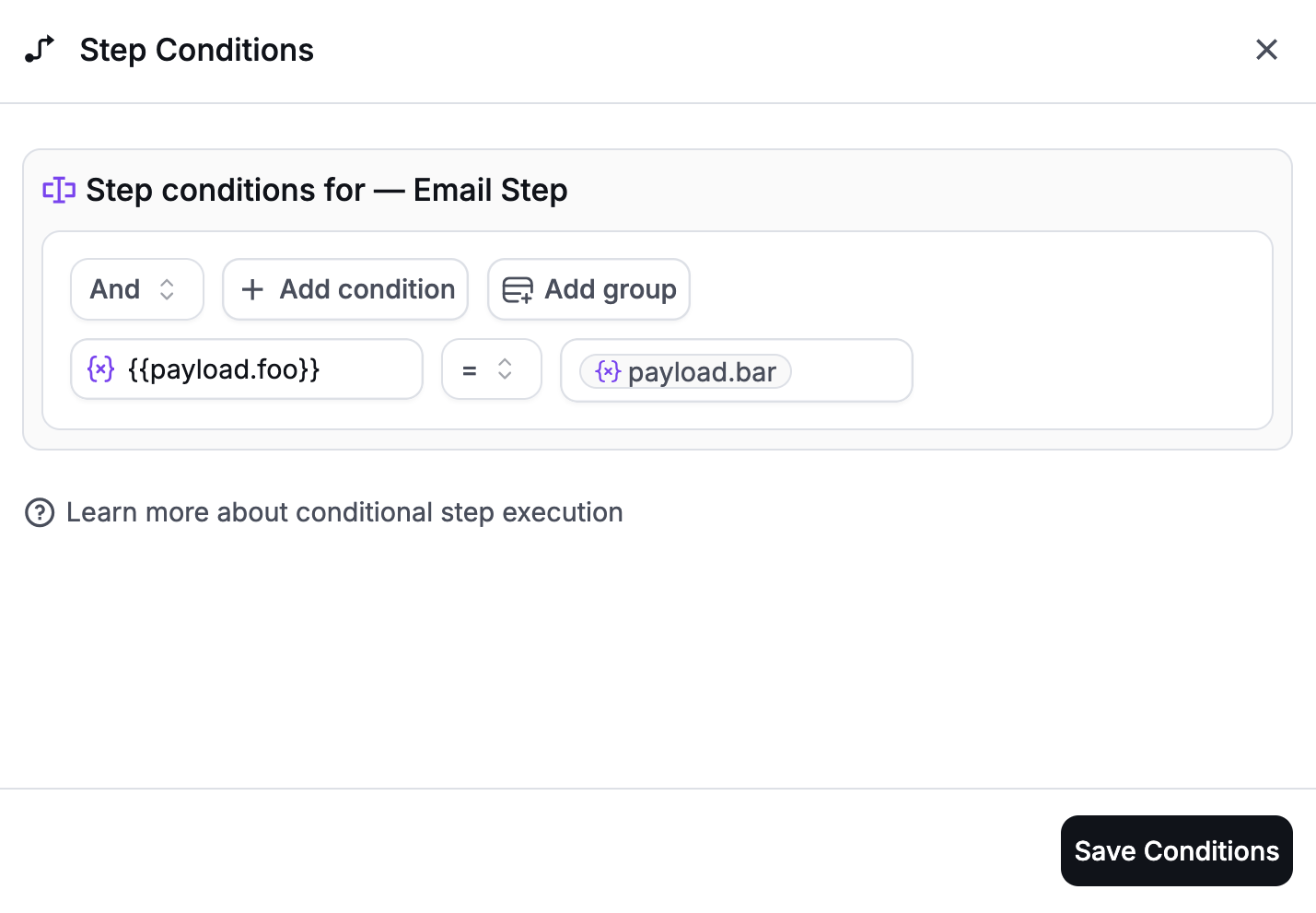Click the {x} variable icon in payload.foo field
Viewport: 1316px width, 913px height.
(x=100, y=369)
